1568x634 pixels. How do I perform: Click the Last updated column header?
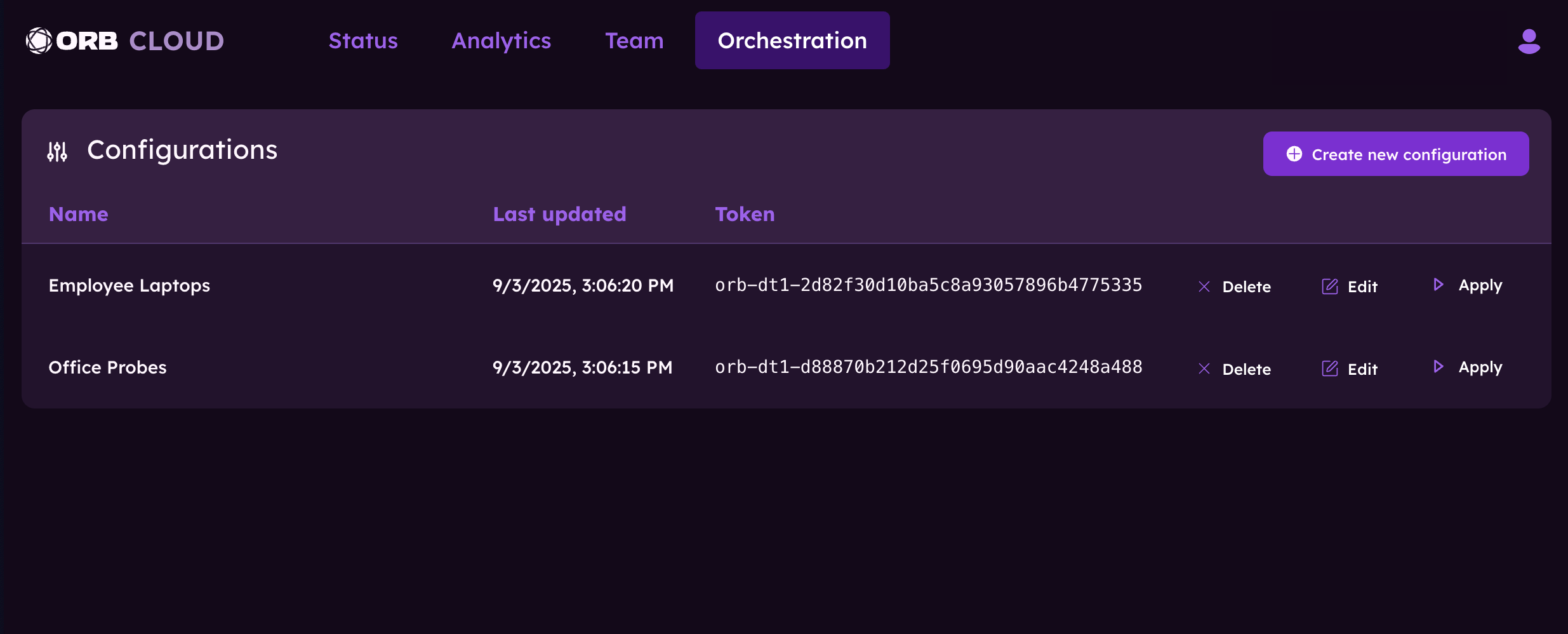[559, 214]
